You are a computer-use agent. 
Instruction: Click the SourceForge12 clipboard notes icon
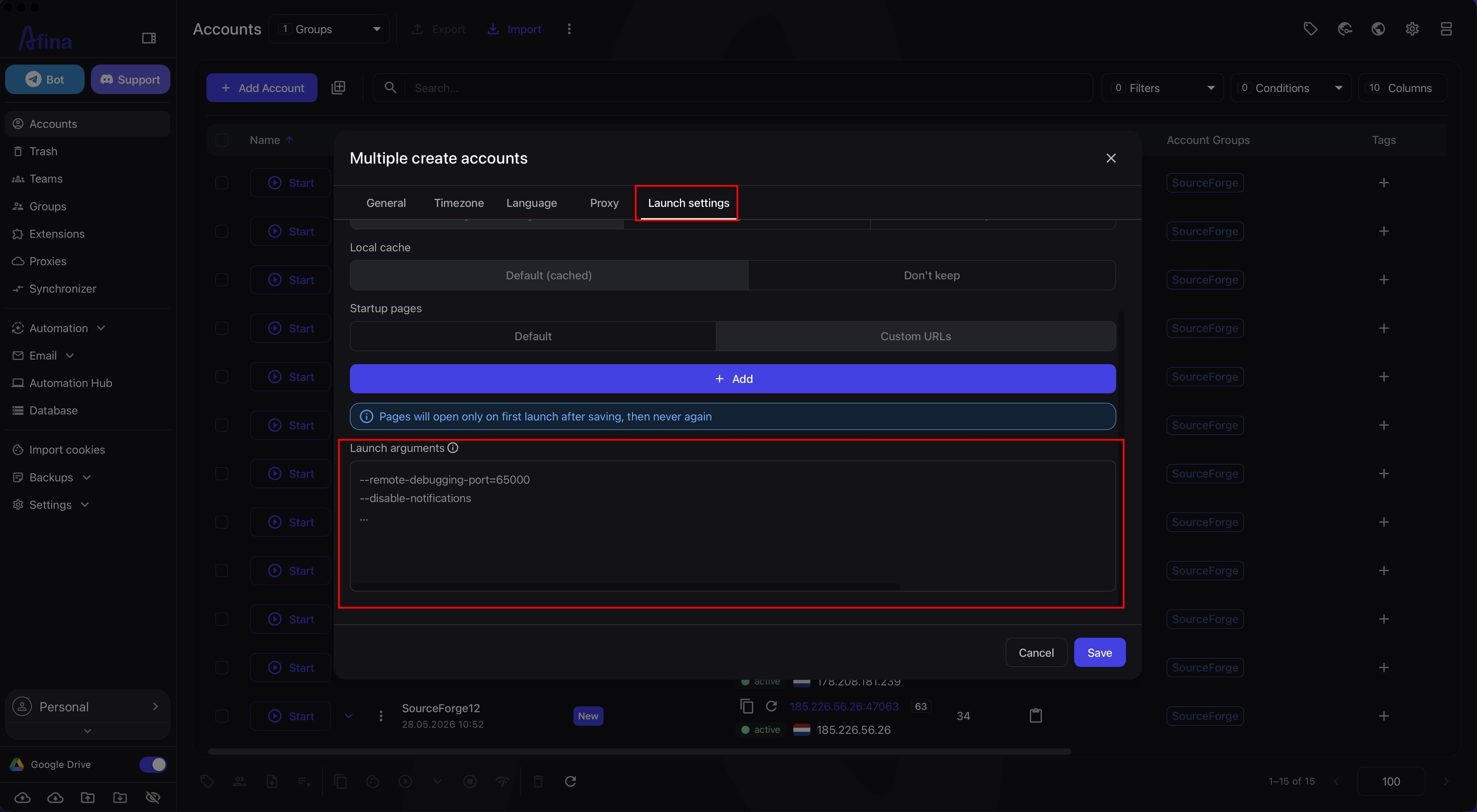1035,716
